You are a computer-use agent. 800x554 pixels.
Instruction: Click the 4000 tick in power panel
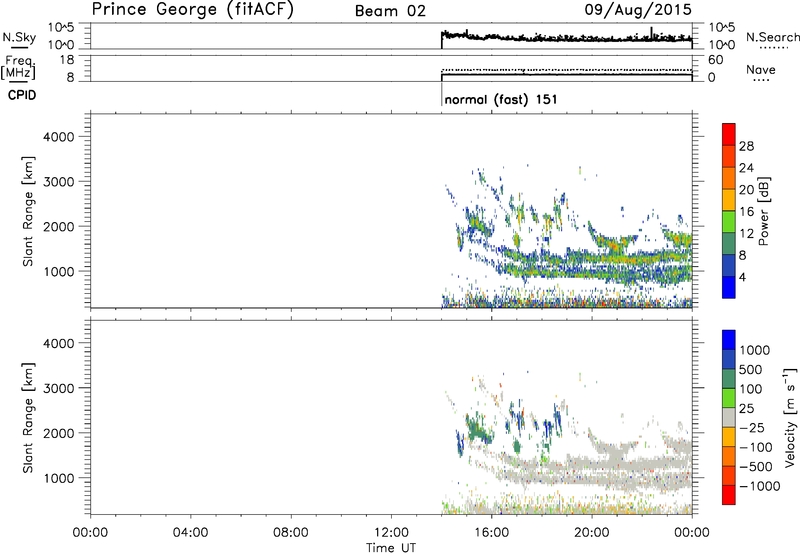(x=58, y=137)
